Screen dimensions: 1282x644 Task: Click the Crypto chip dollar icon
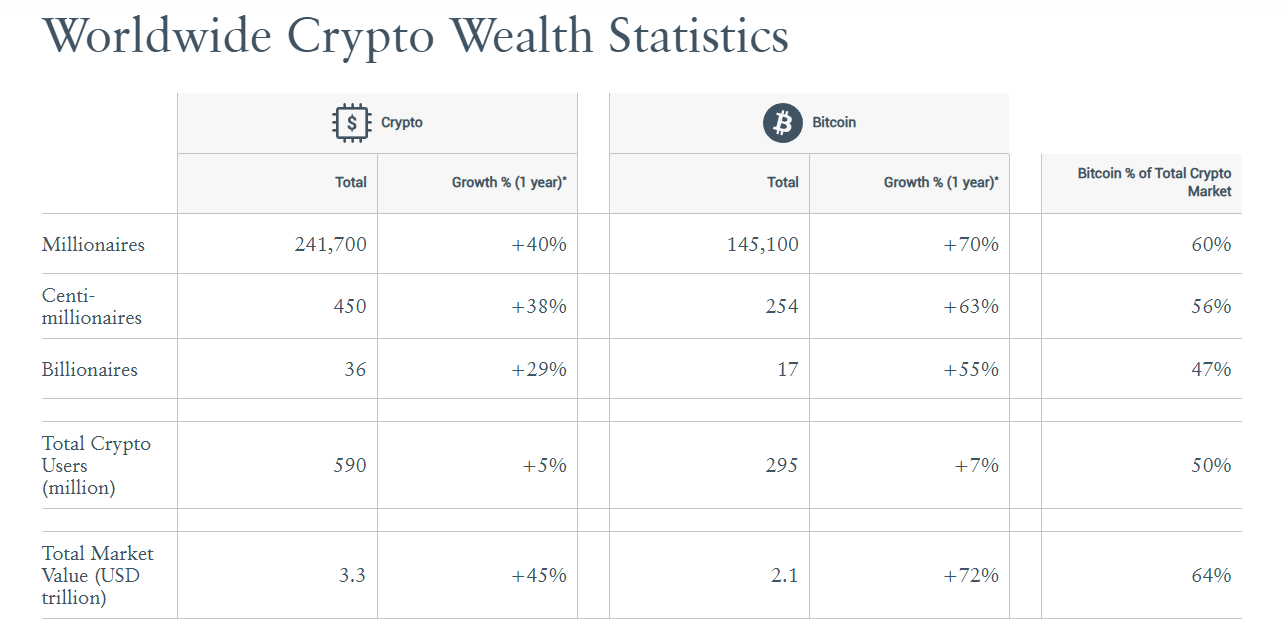click(350, 123)
